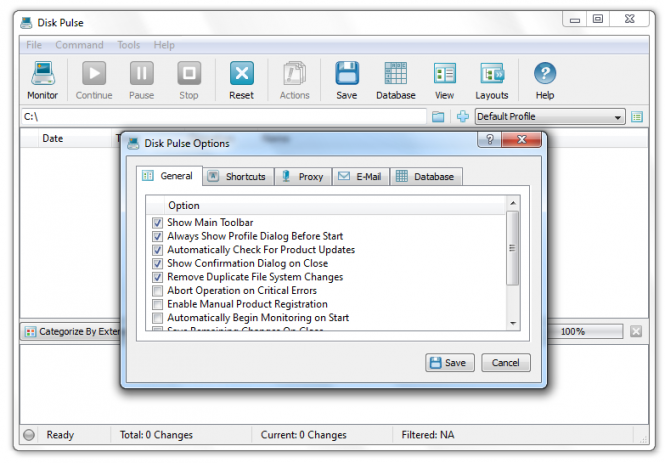Uncheck Show Main Toolbar
The height and width of the screenshot is (463, 665).
[157, 223]
